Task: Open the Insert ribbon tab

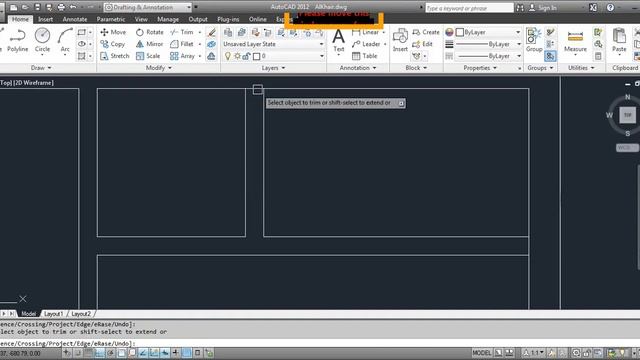Action: pos(45,19)
